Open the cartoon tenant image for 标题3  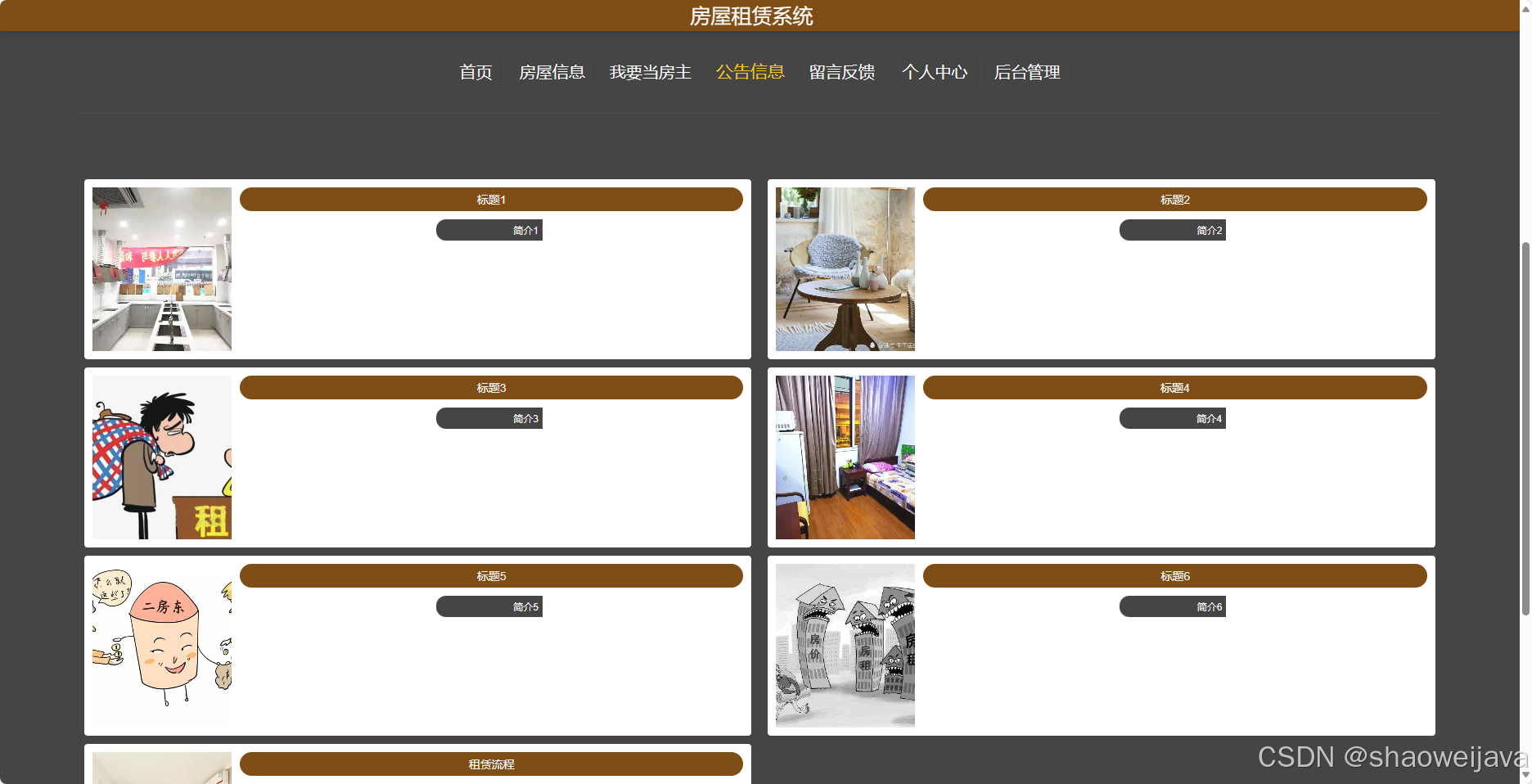162,457
